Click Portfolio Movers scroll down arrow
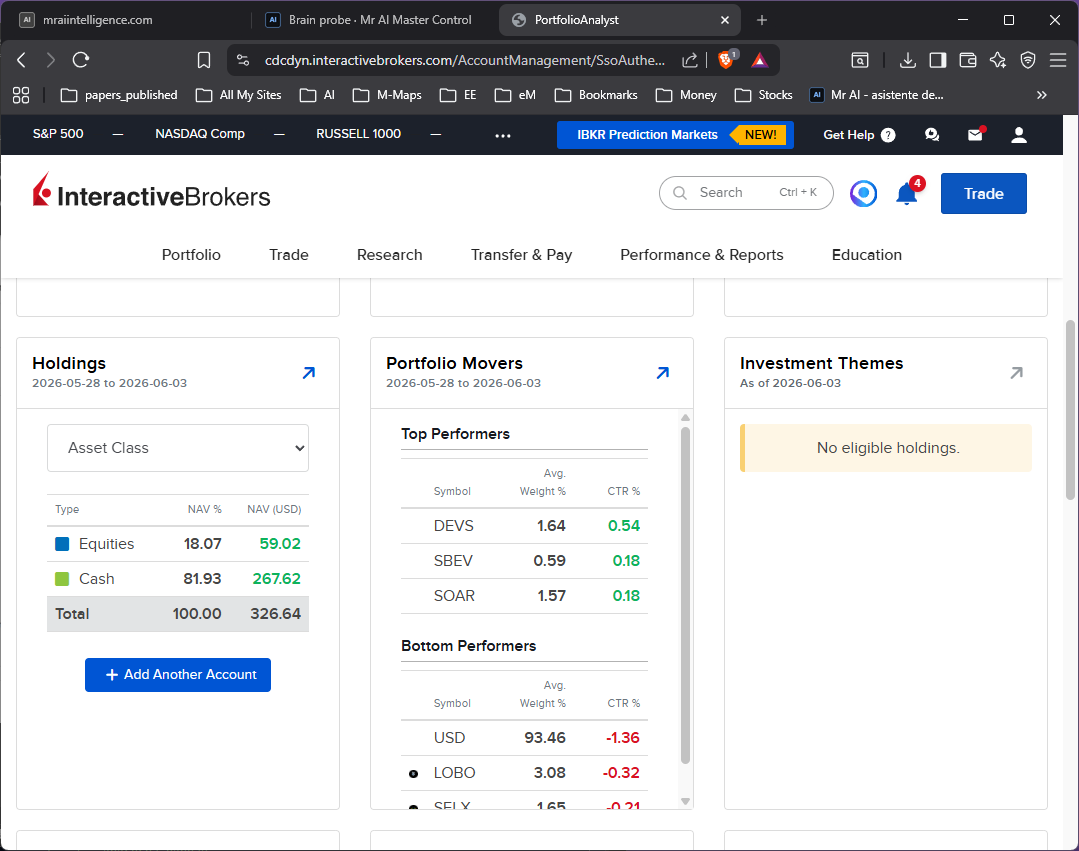This screenshot has height=851, width=1079. pyautogui.click(x=685, y=801)
